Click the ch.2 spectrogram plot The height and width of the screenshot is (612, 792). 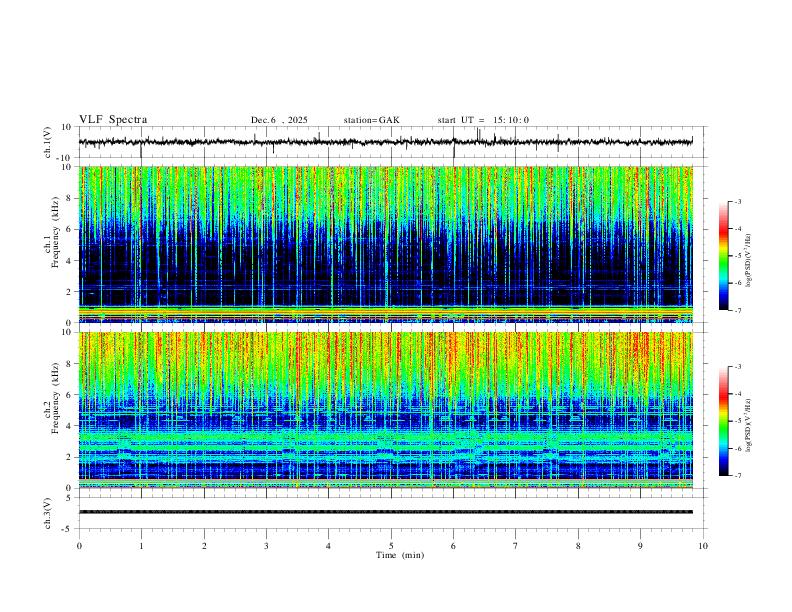pyautogui.click(x=386, y=410)
